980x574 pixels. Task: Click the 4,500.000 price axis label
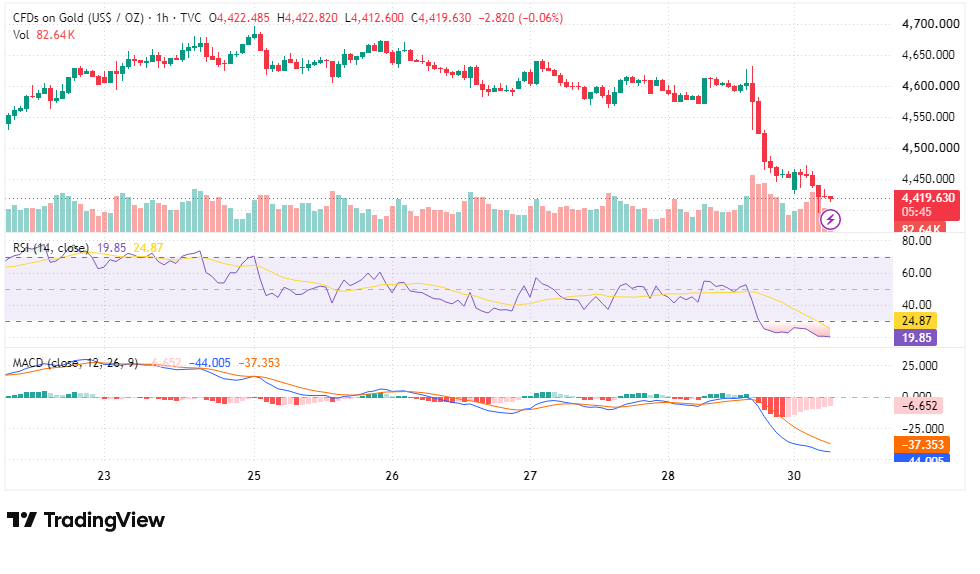pos(931,148)
